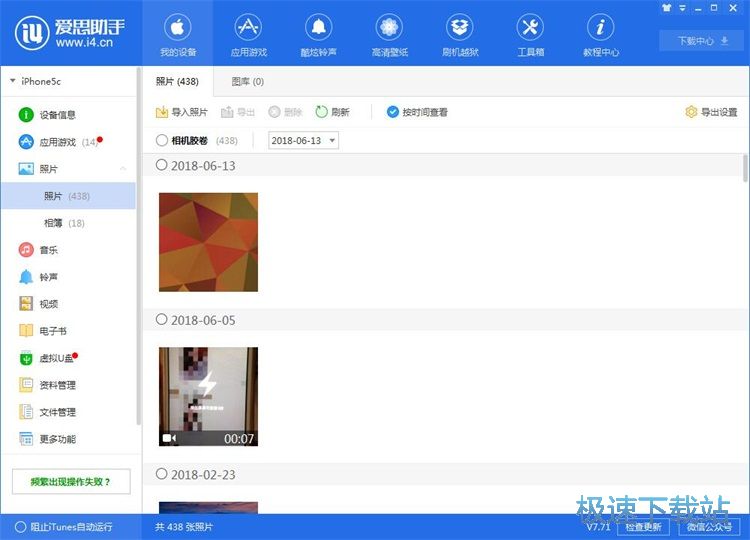Open the title bar dropdown menu icon
The width and height of the screenshot is (750, 540).
[683, 8]
